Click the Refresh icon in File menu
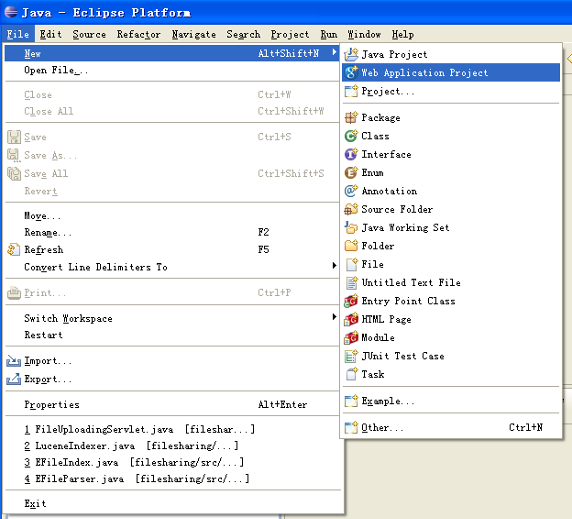 (13, 249)
